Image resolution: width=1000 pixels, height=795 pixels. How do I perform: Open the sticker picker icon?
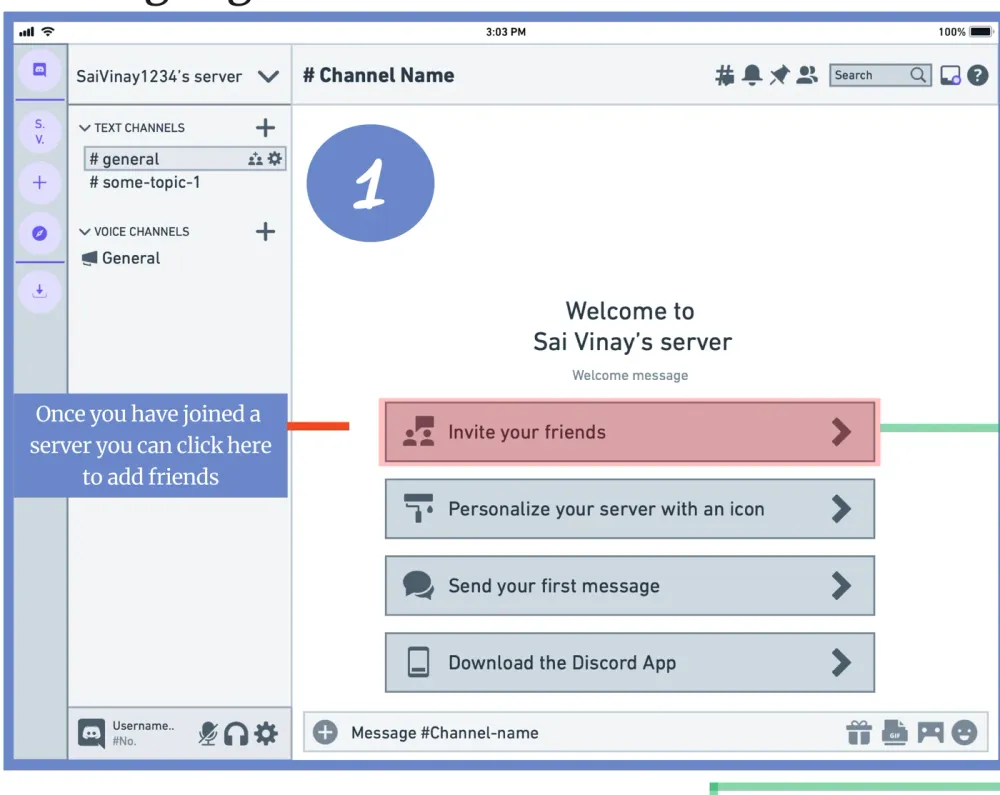coord(930,733)
